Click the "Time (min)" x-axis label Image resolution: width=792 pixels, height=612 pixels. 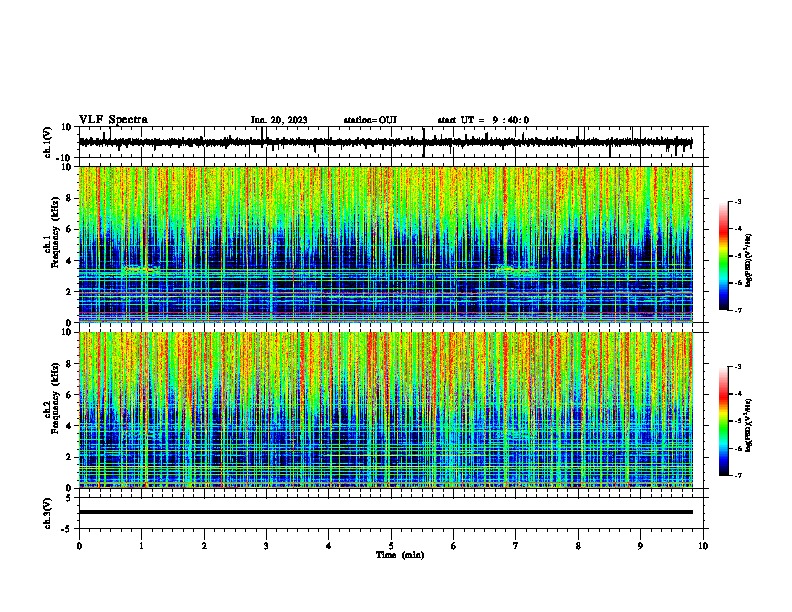[x=400, y=555]
